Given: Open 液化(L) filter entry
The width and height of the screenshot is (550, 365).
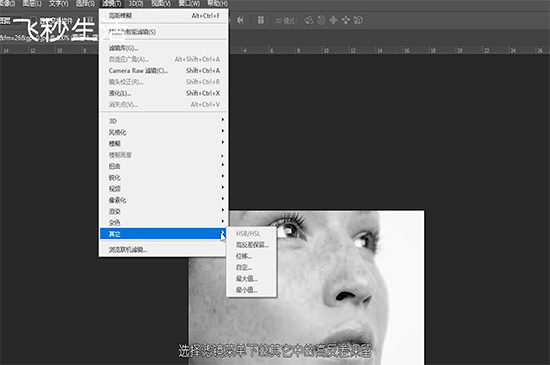Looking at the screenshot, I should pos(163,93).
